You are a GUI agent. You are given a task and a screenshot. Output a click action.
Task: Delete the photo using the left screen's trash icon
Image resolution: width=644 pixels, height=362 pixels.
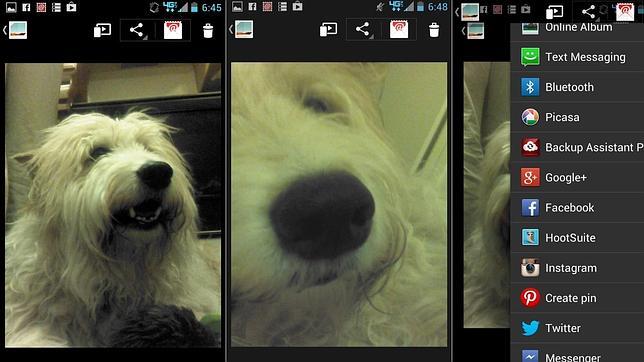click(208, 30)
